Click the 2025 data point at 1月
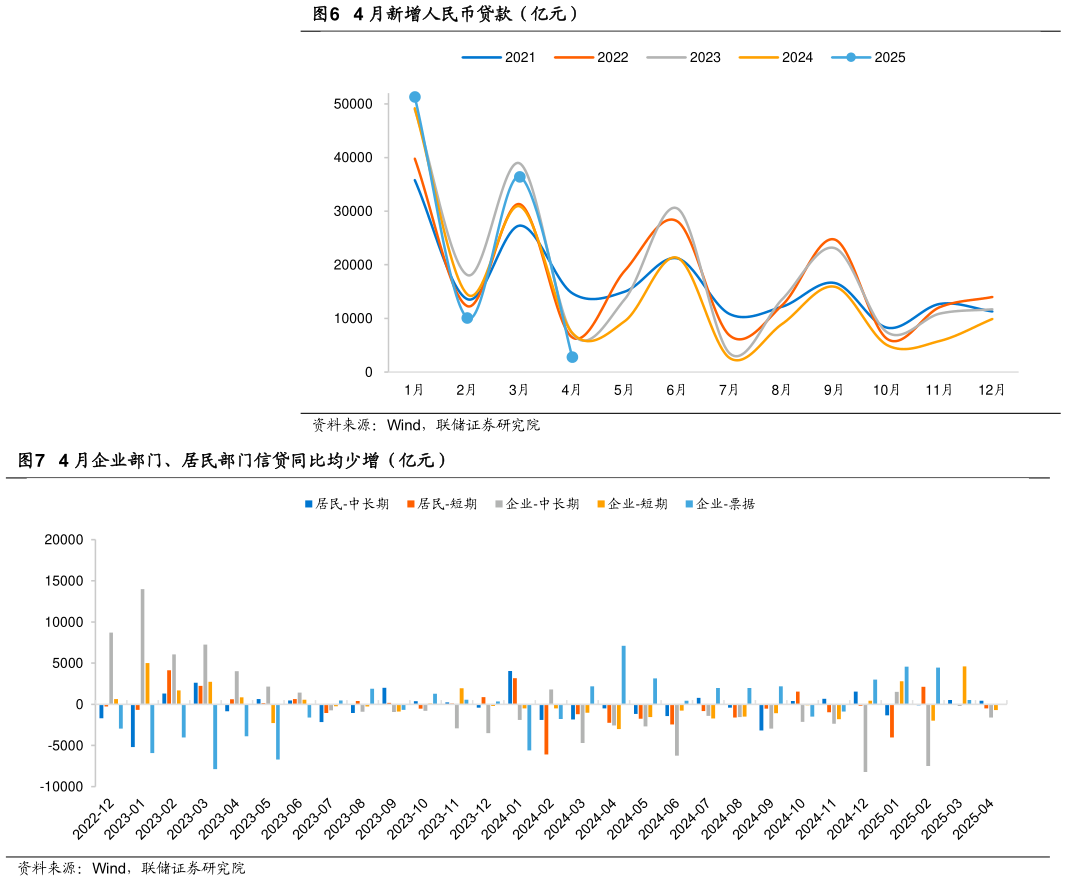 pyautogui.click(x=415, y=97)
